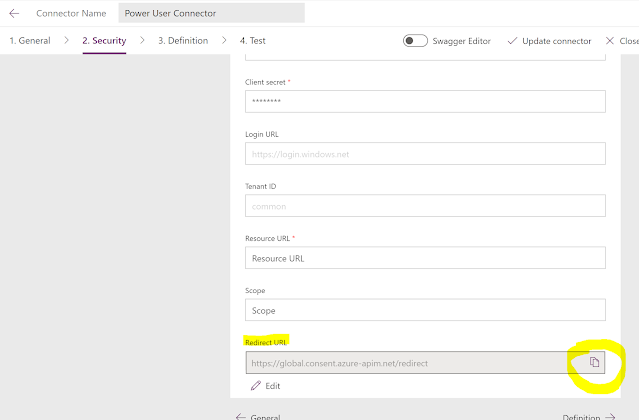Click the Update connector checkmark icon
639x420 pixels.
pos(513,41)
